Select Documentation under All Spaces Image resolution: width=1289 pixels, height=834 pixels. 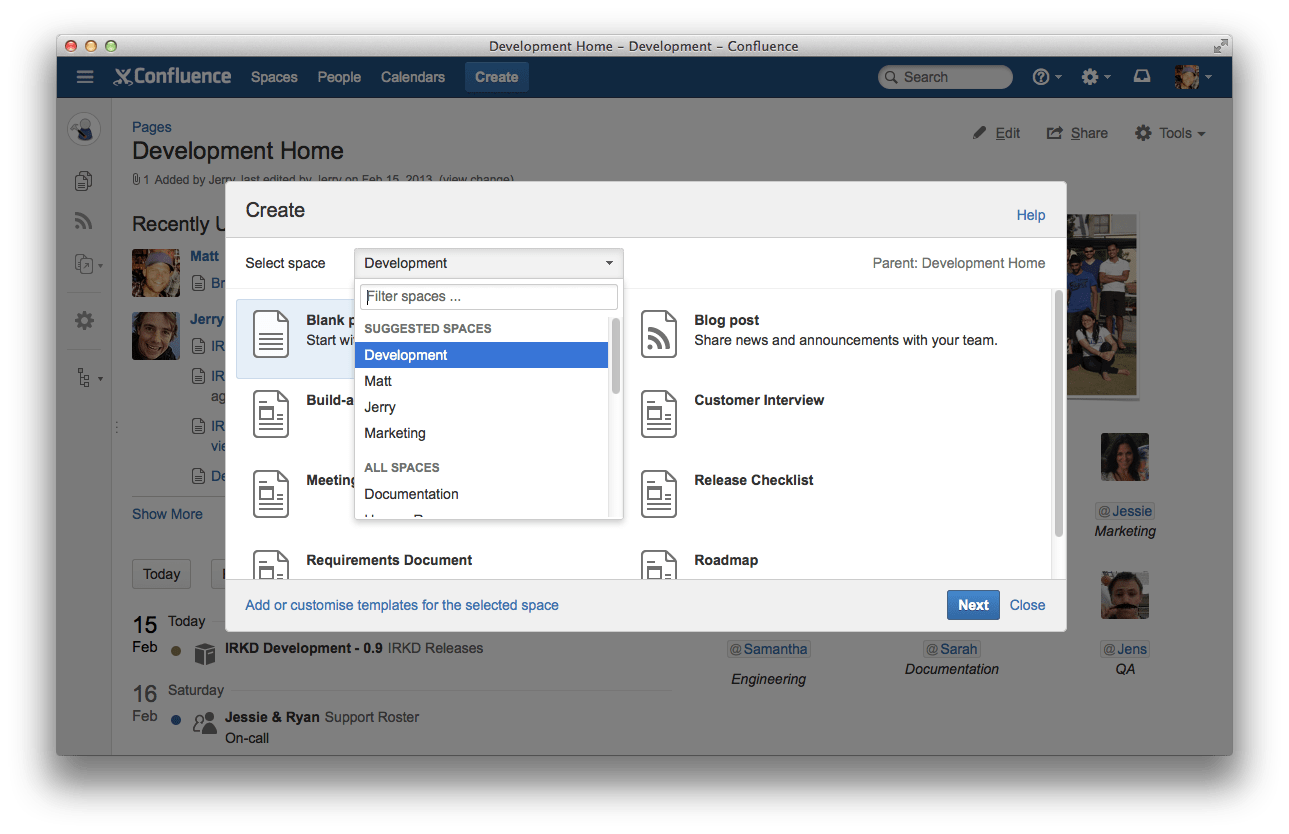point(411,494)
